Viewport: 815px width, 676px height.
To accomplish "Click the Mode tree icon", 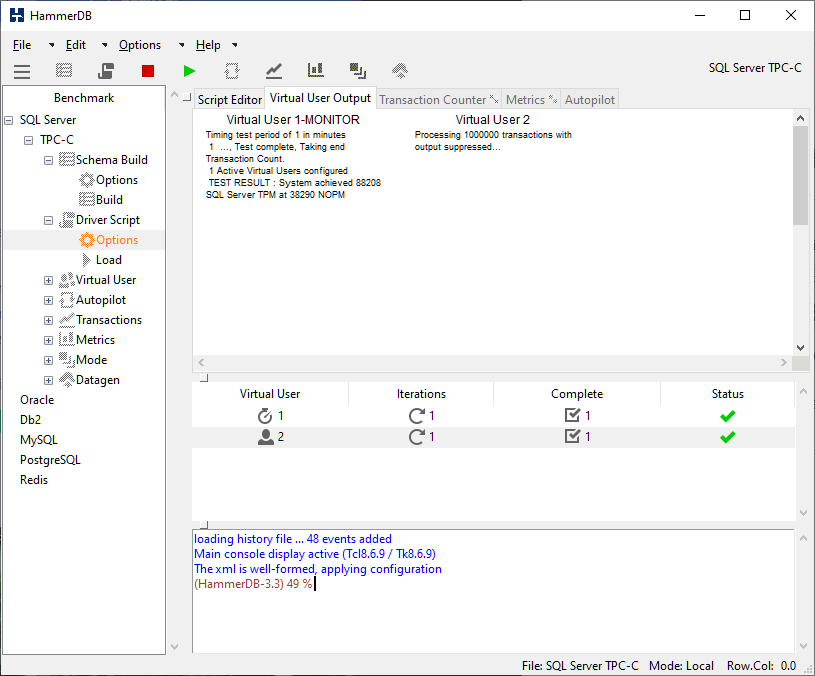I will click(x=67, y=360).
